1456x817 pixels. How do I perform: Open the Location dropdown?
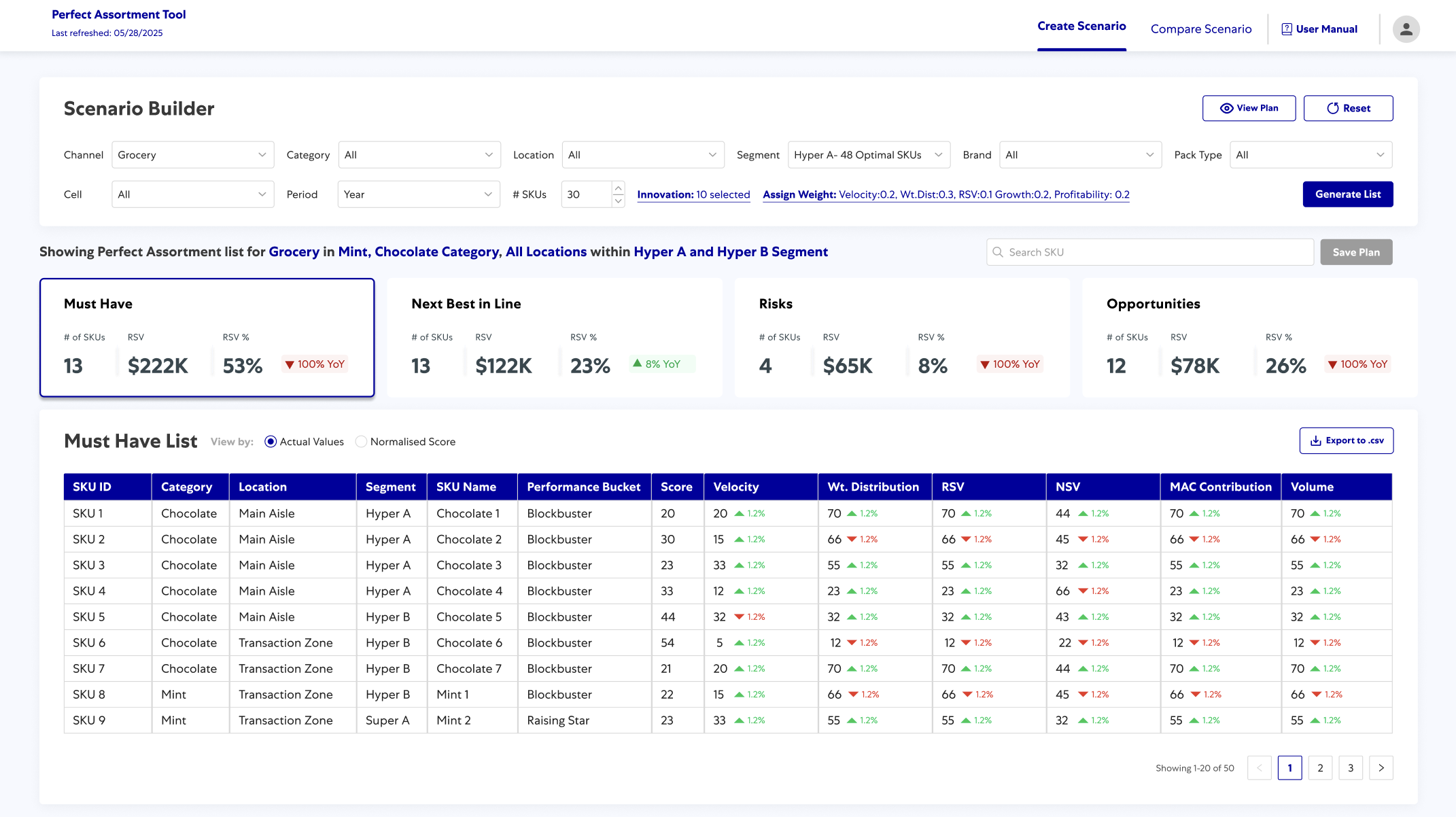tap(643, 155)
